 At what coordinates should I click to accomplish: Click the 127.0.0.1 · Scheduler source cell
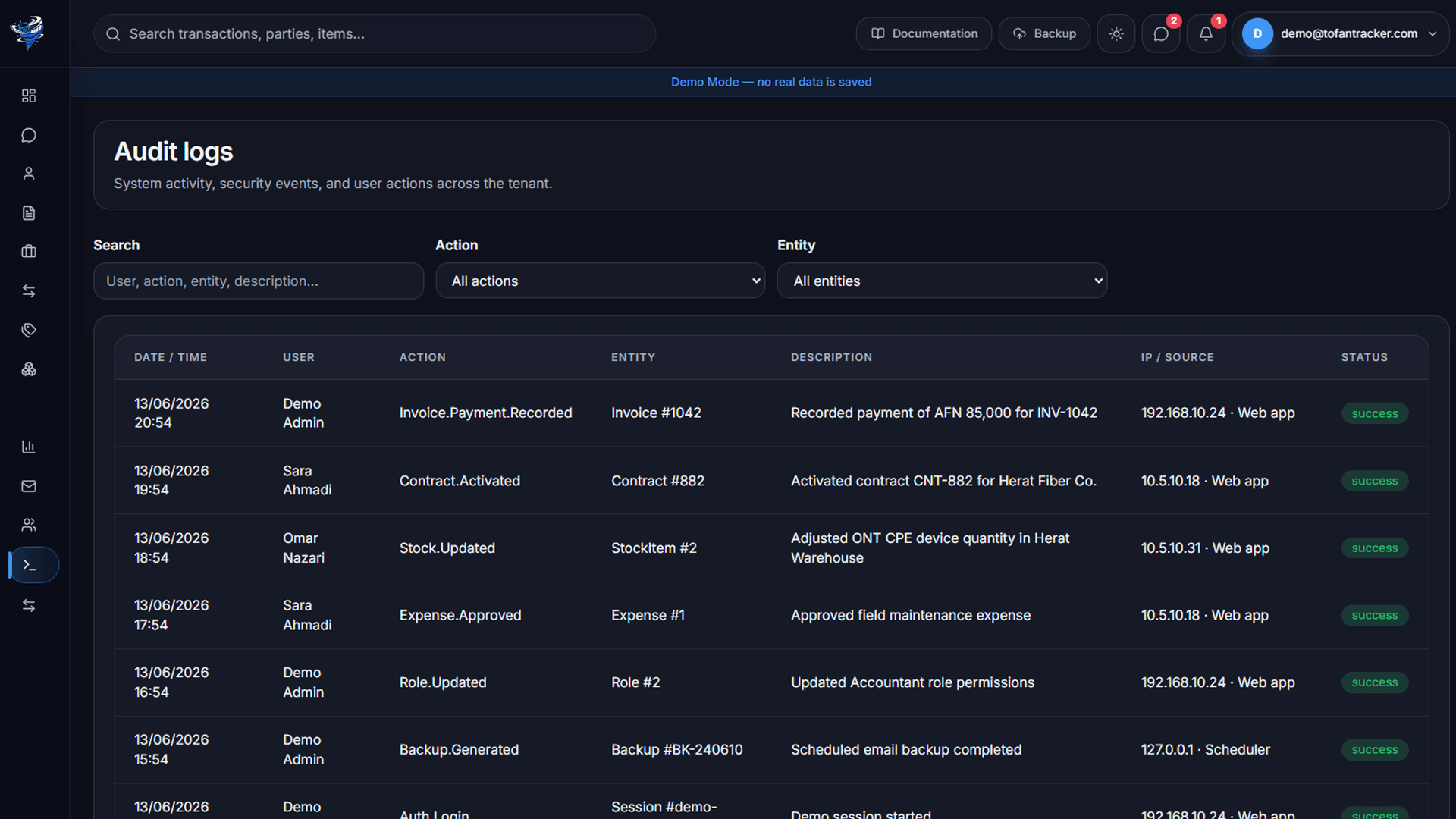1205,749
